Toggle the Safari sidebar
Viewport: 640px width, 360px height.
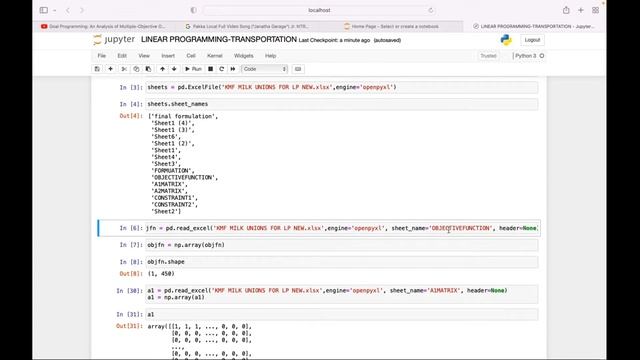(44, 10)
